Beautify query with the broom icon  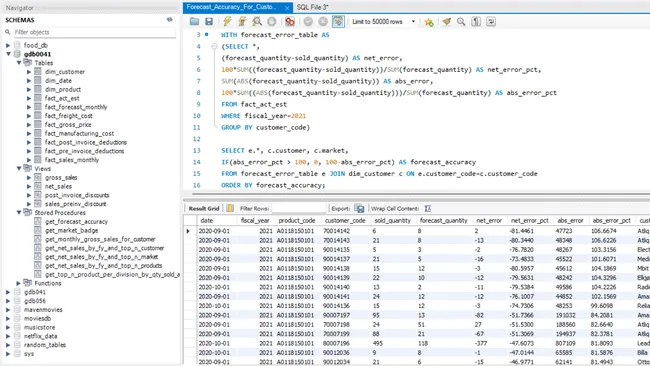tap(446, 22)
